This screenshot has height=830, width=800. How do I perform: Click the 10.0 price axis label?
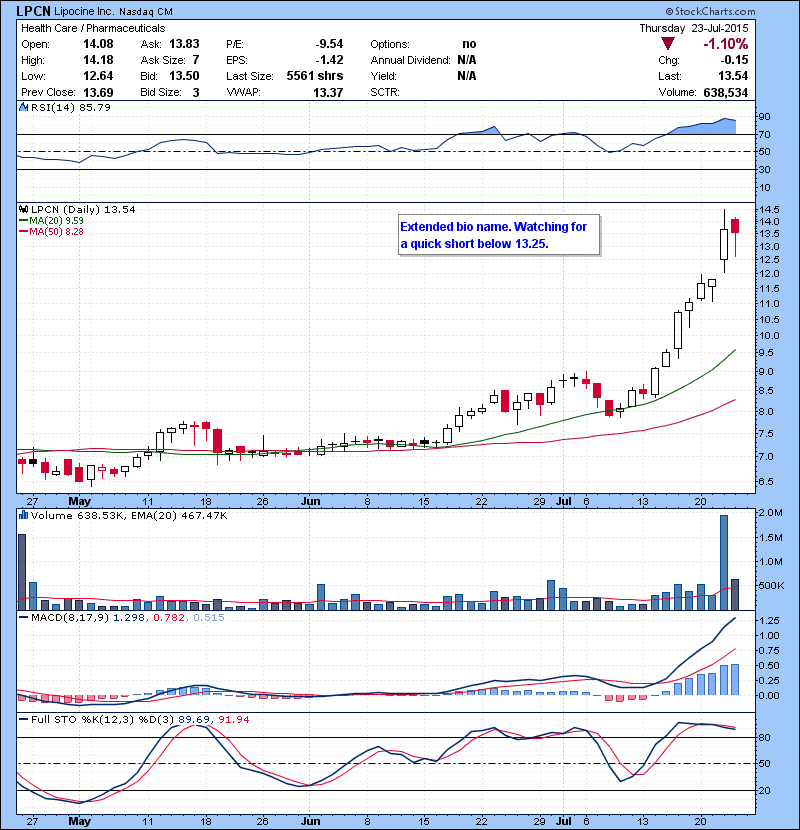coord(769,336)
